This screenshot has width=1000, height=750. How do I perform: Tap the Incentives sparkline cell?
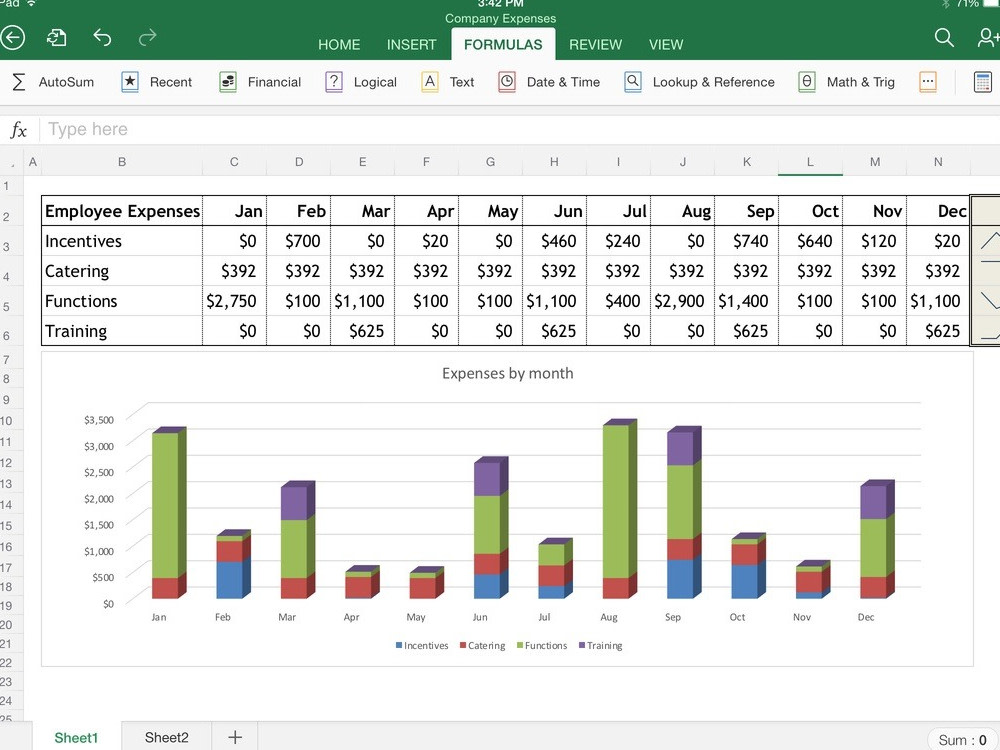click(985, 241)
